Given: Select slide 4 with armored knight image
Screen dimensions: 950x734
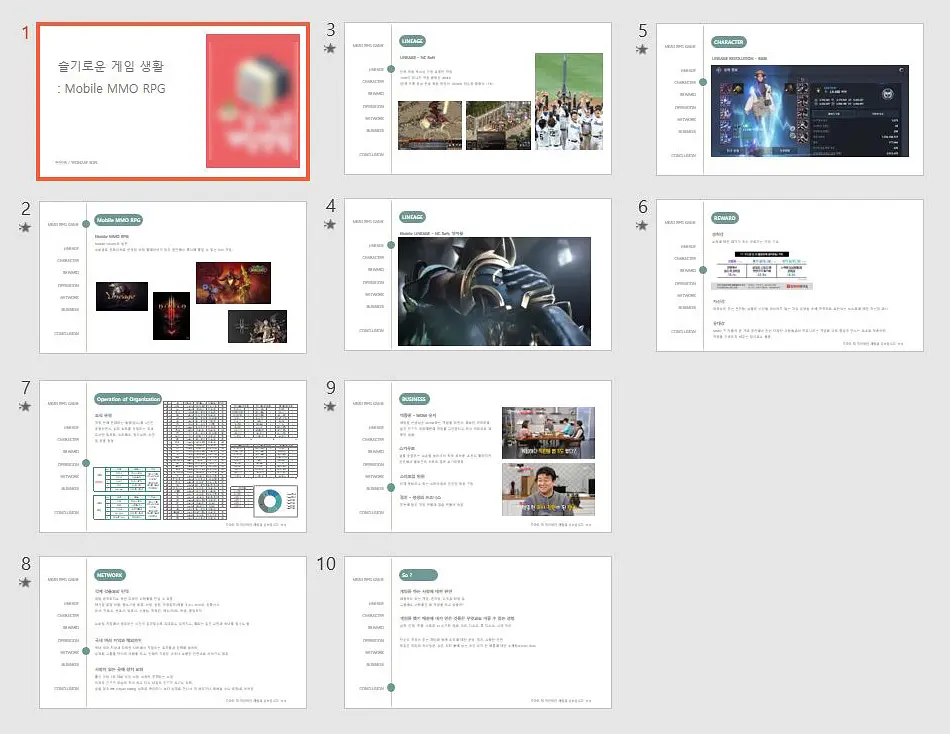Looking at the screenshot, I should tap(478, 275).
